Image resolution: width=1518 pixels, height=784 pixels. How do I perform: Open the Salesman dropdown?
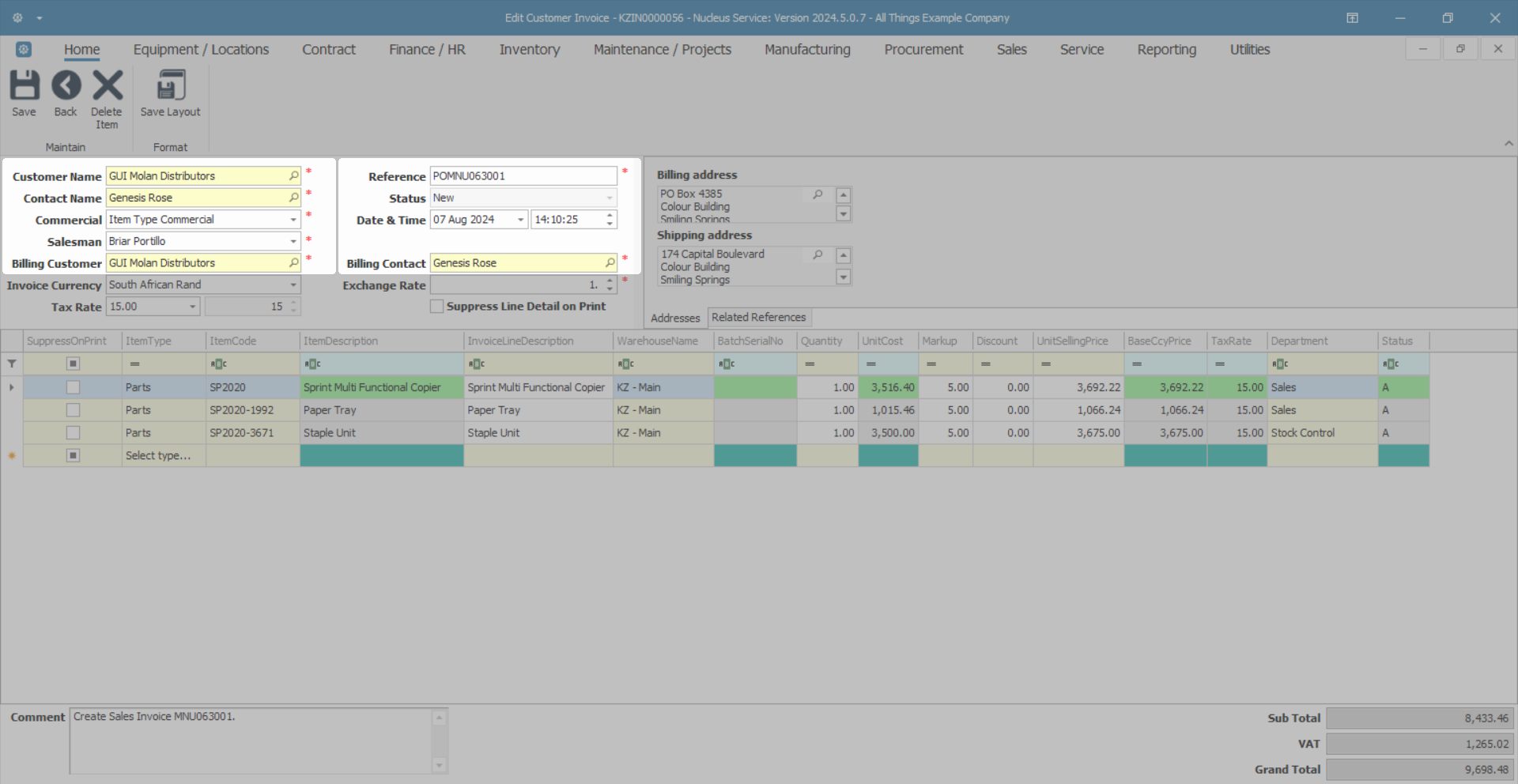click(x=293, y=241)
